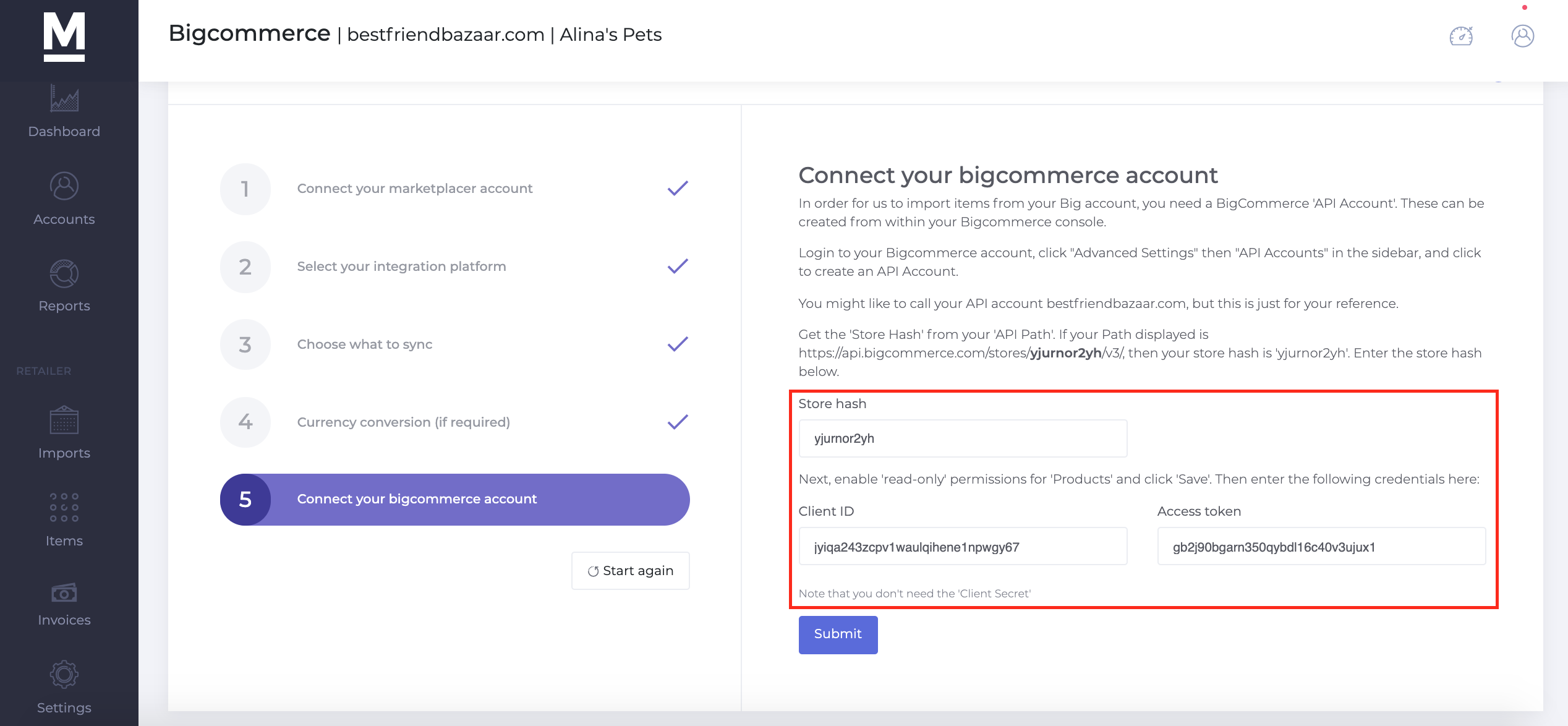Screen dimensions: 1568x726
Task: Click the read-only permissions instruction text
Action: tap(1139, 479)
